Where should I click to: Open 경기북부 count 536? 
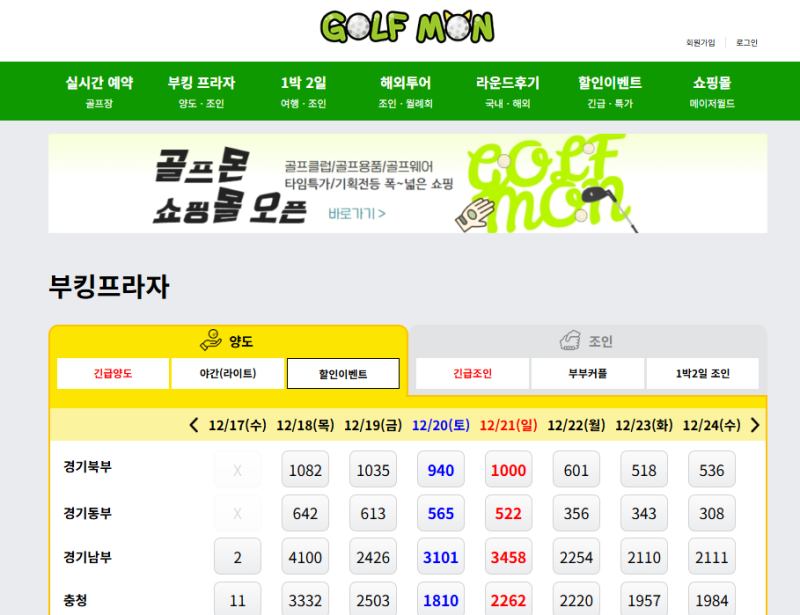click(712, 470)
